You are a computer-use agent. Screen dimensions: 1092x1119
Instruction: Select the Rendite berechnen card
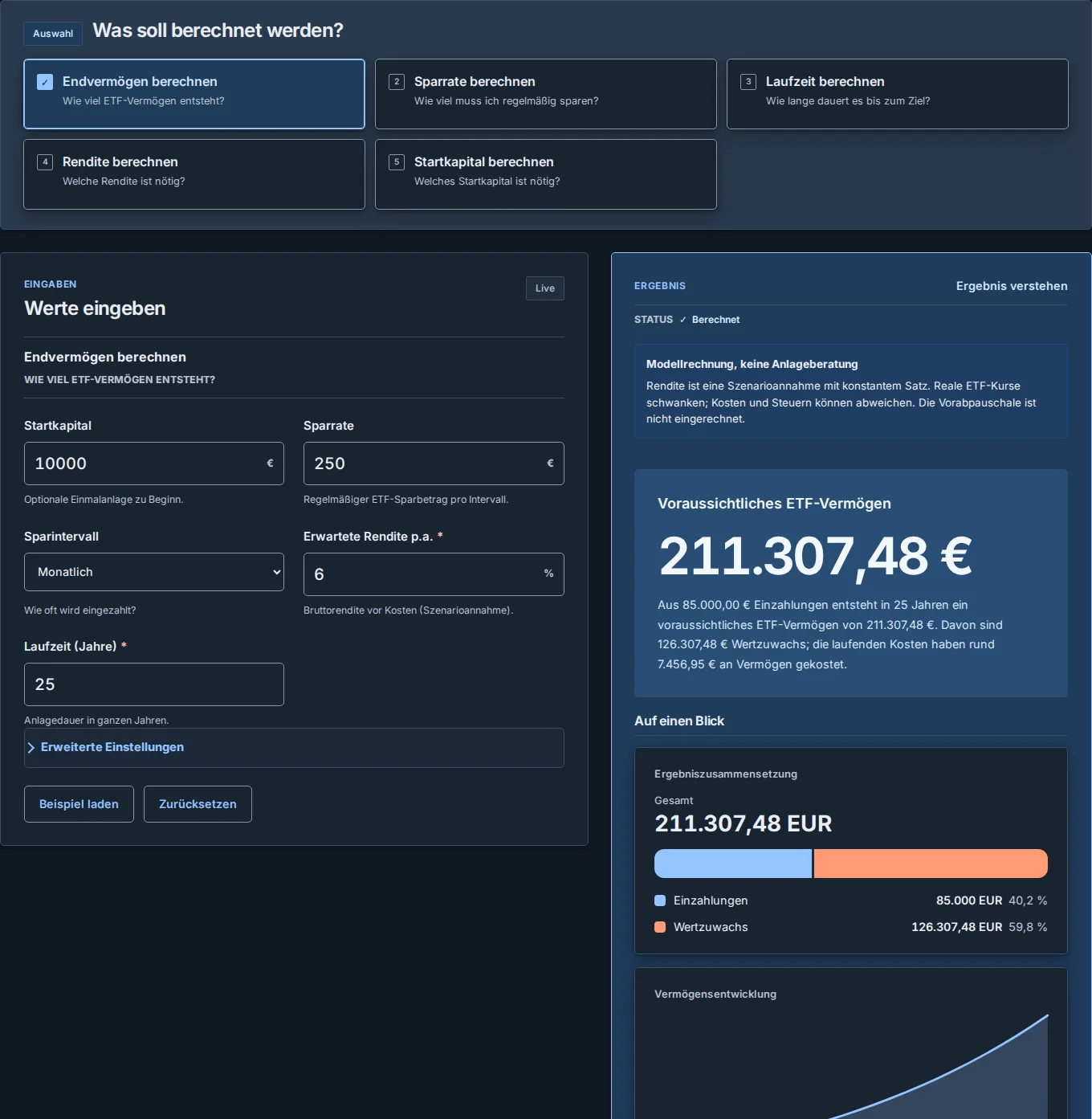pyautogui.click(x=194, y=174)
